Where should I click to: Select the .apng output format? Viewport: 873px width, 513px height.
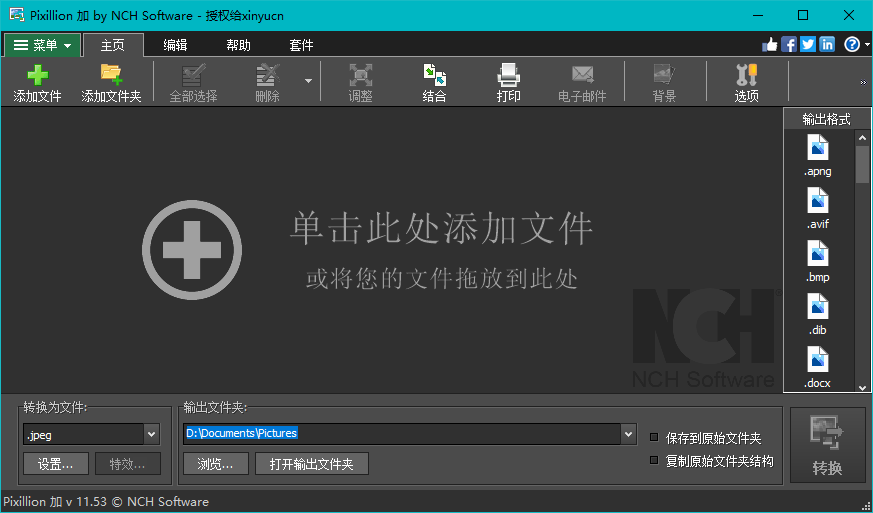818,156
